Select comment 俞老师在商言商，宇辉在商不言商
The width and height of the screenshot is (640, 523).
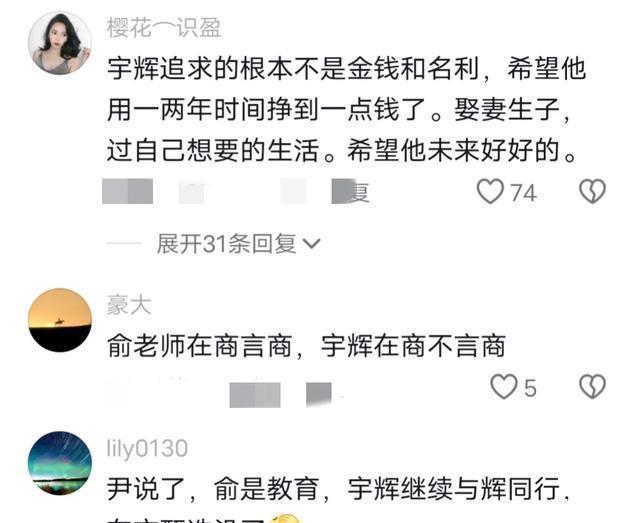pyautogui.click(x=306, y=346)
